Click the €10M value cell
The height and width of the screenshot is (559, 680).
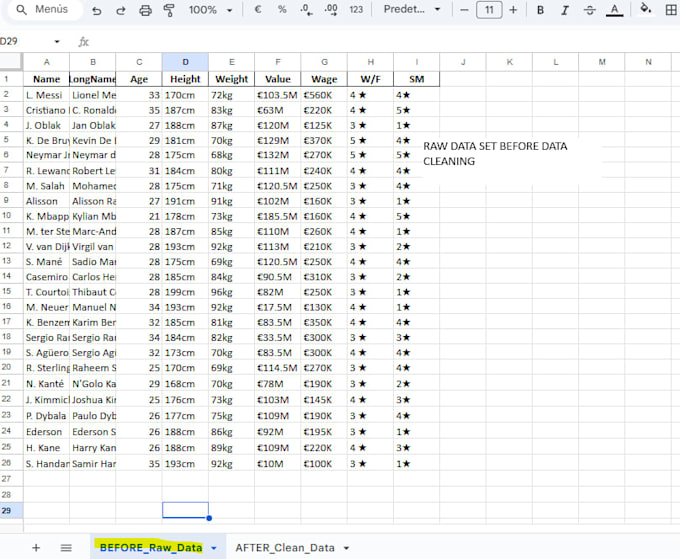coord(278,464)
